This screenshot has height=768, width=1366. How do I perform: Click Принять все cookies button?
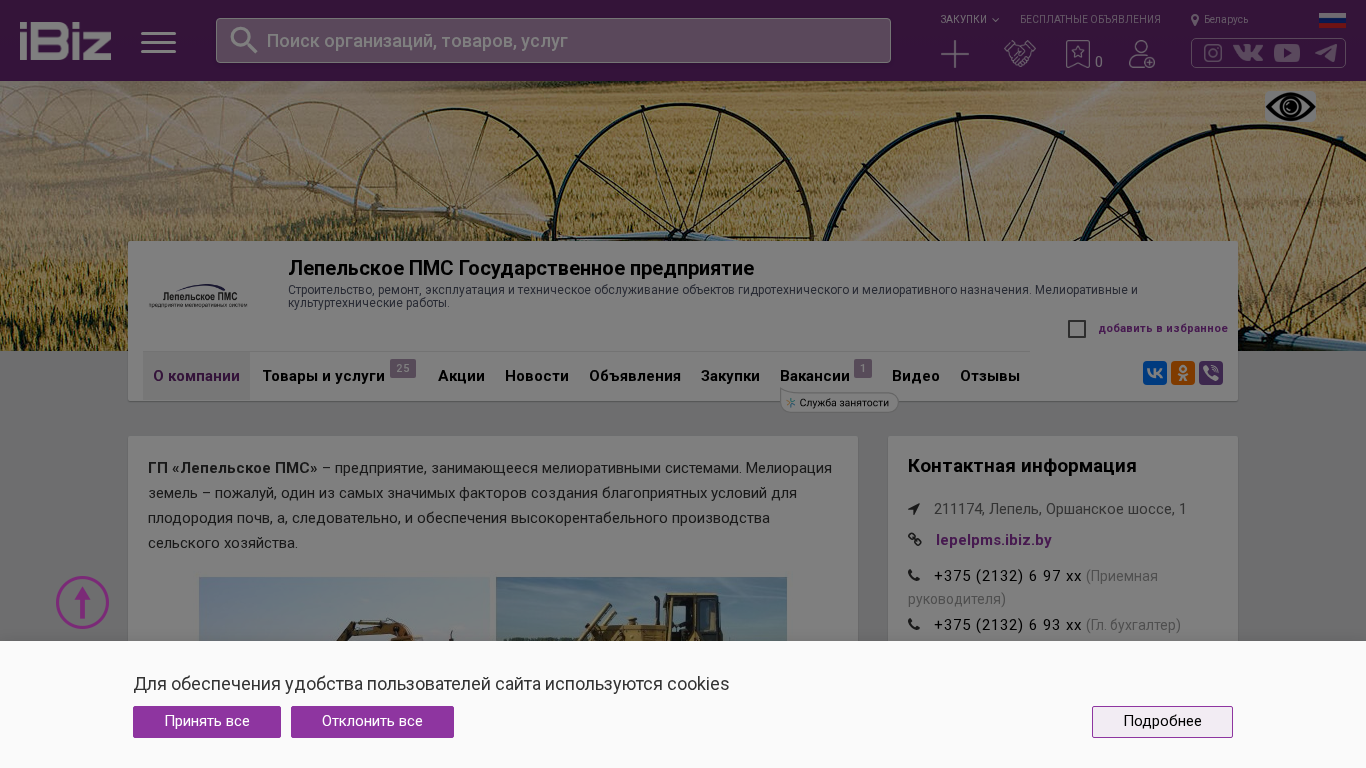[x=207, y=722]
